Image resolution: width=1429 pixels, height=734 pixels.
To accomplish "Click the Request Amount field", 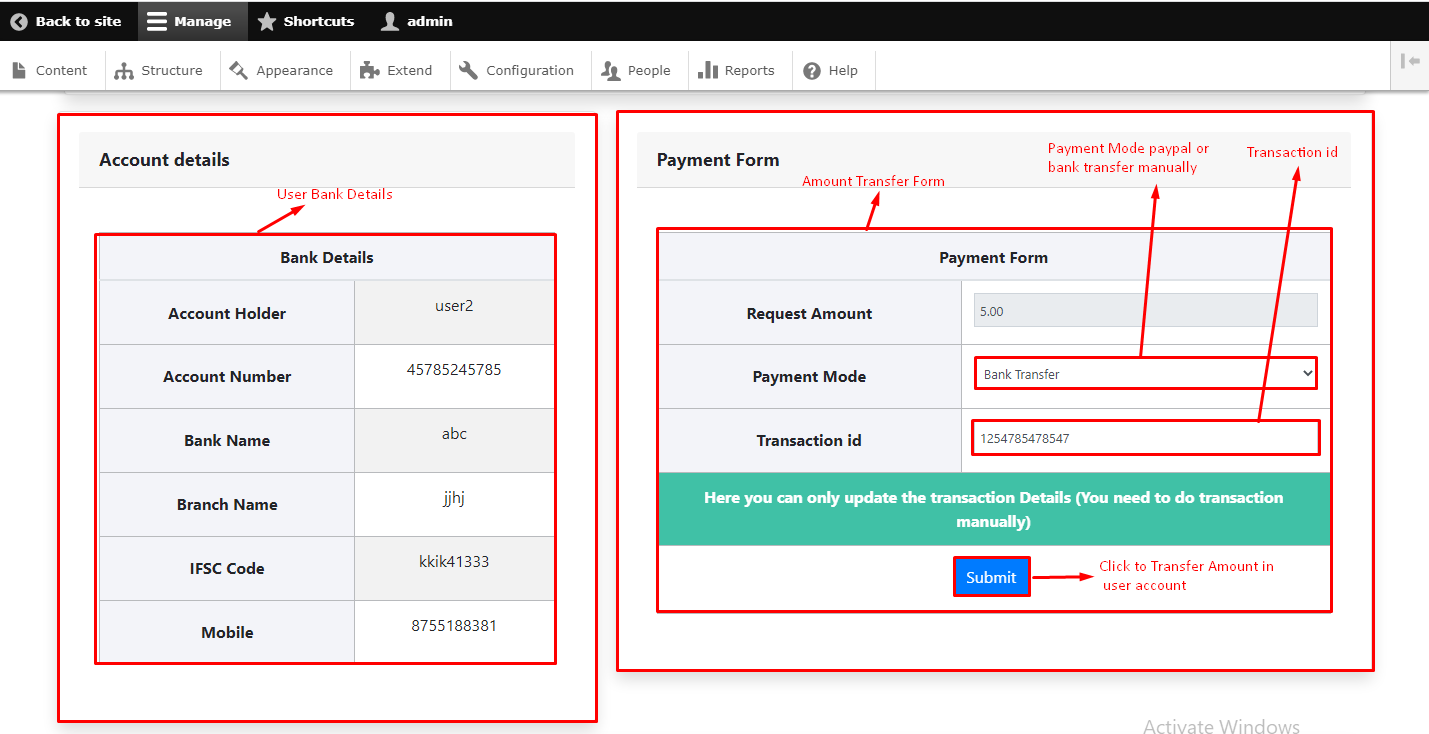I will [x=1145, y=311].
